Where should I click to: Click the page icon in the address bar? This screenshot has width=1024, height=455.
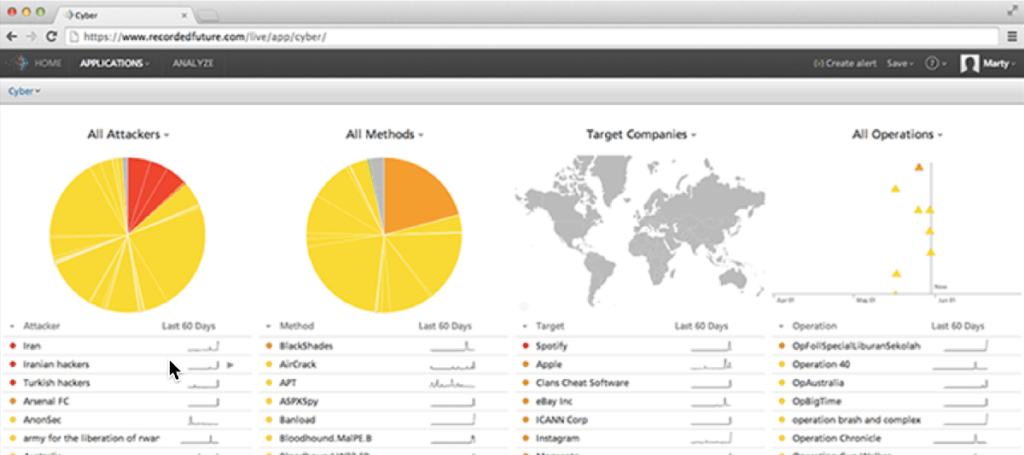pyautogui.click(x=72, y=37)
